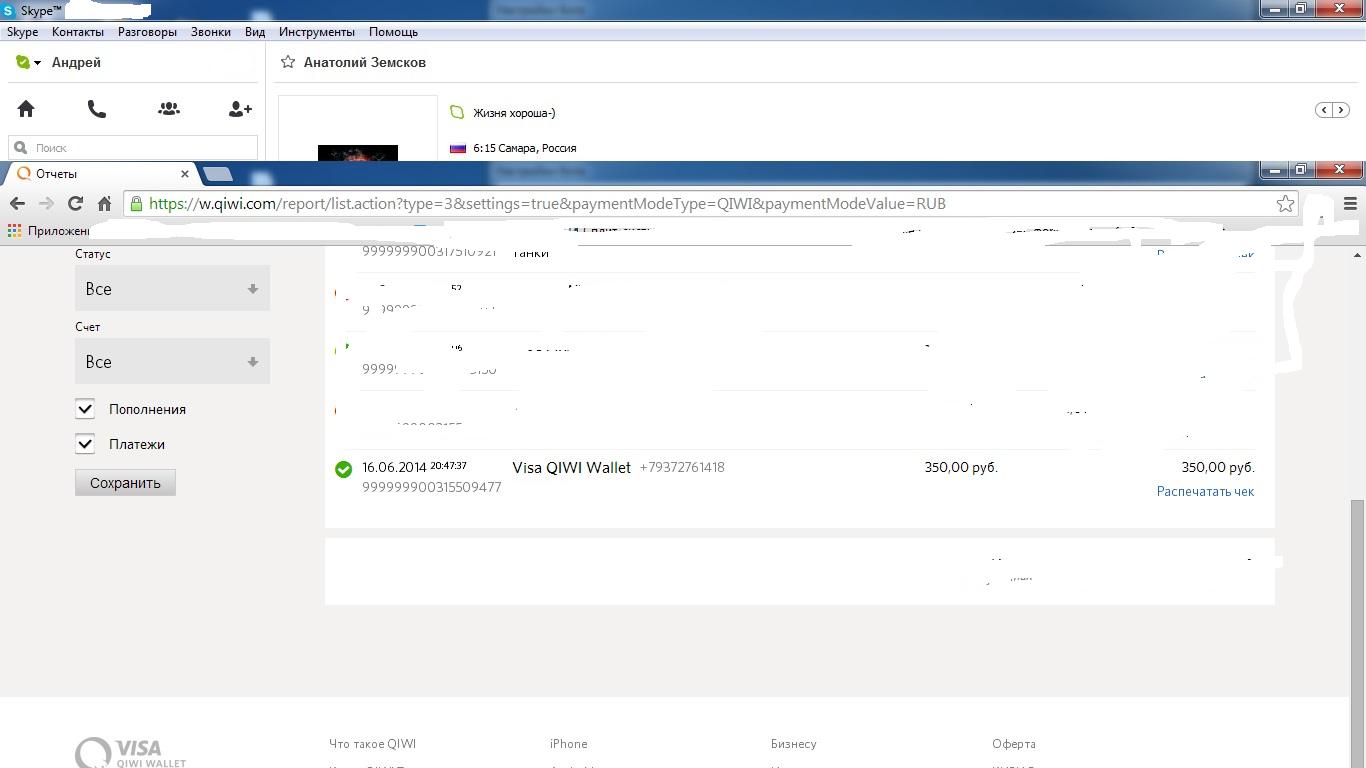This screenshot has width=1366, height=768.
Task: Go back in the browser
Action: [x=17, y=203]
